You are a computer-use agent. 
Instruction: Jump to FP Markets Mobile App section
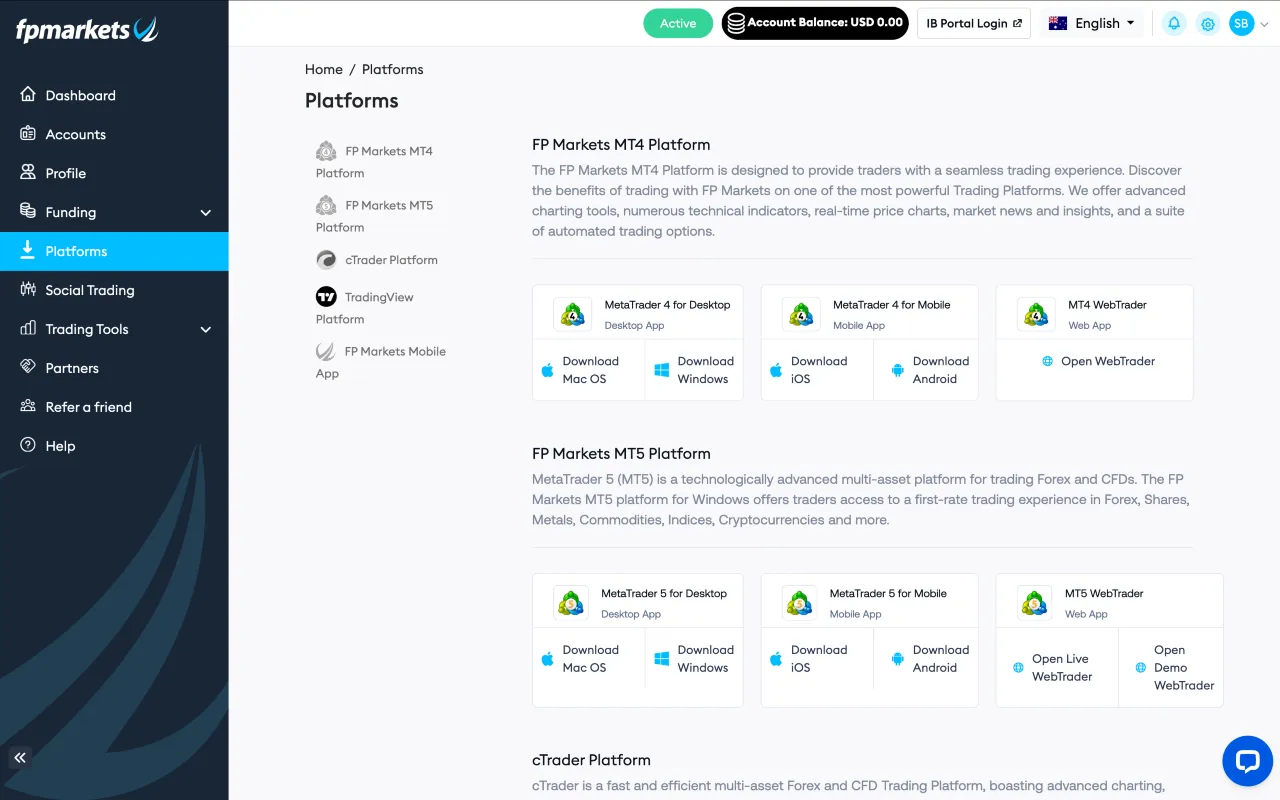tap(381, 362)
